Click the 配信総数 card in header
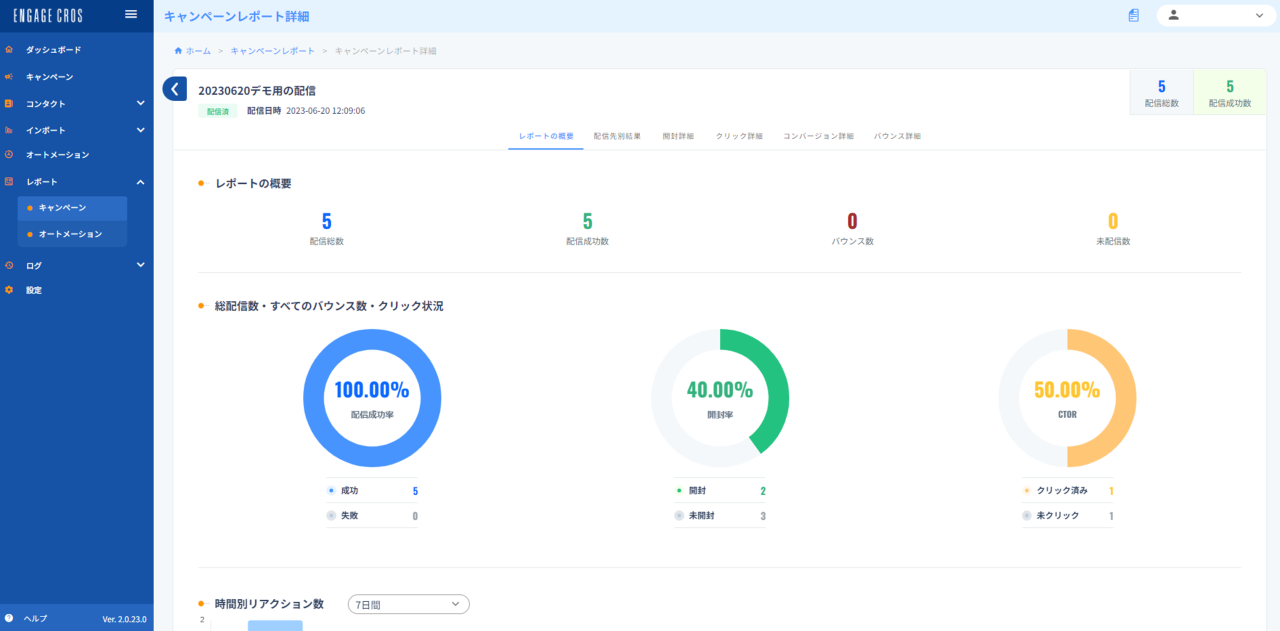The height and width of the screenshot is (631, 1280). tap(1161, 92)
